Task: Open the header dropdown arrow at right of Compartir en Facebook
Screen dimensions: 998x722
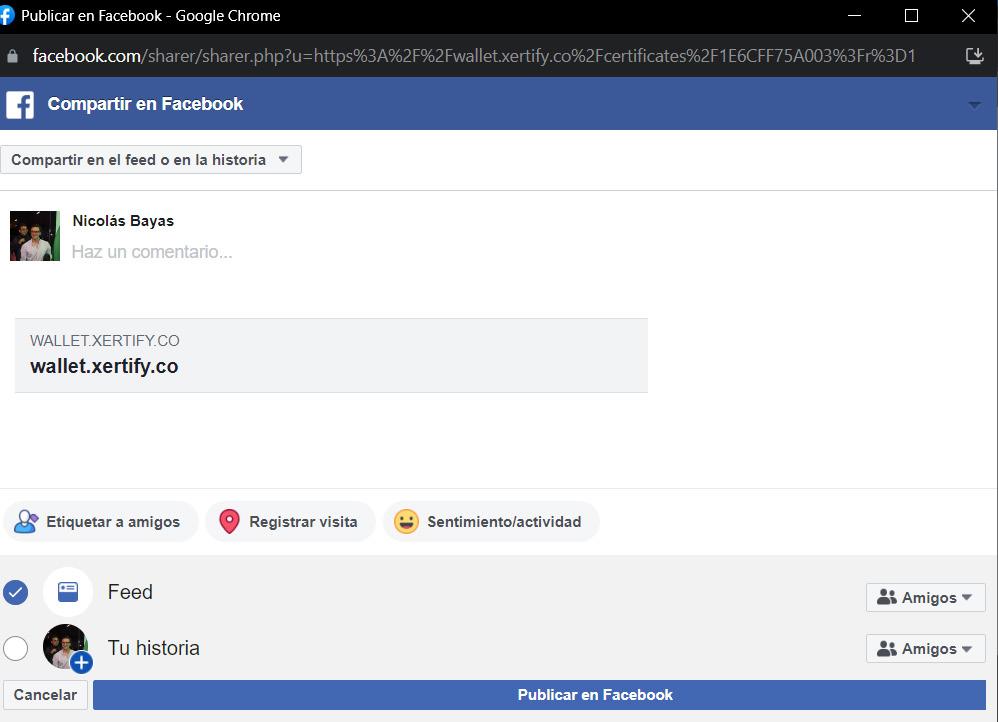Action: 974,104
